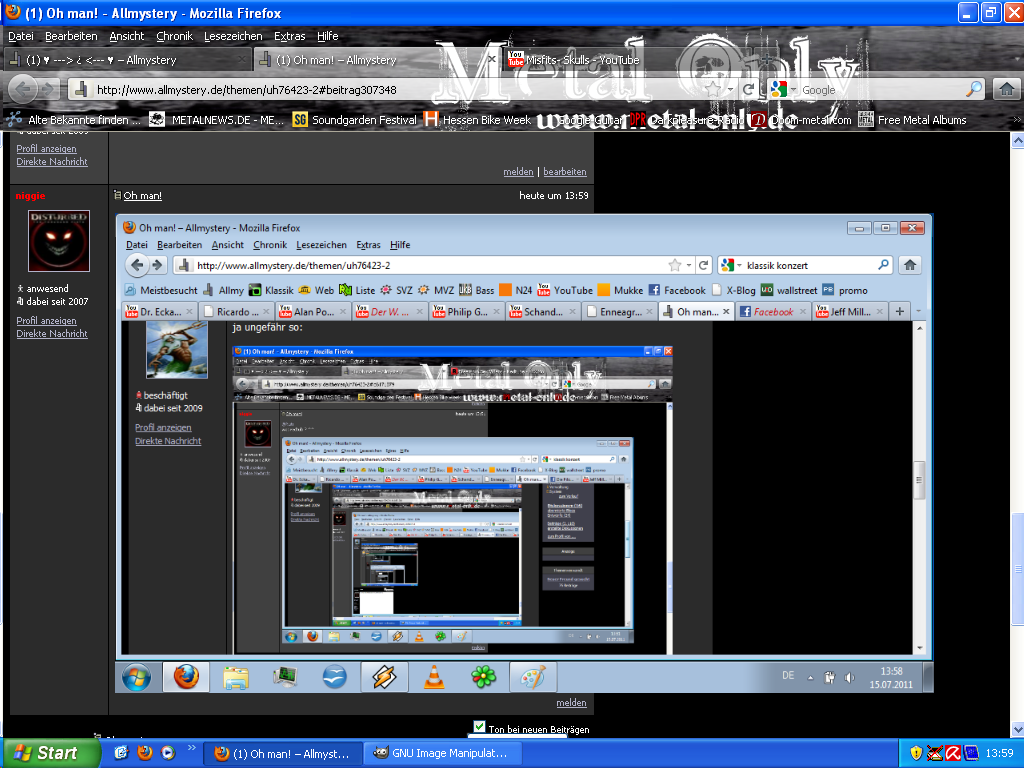Click the melden link next to bearbeiten
The image size is (1024, 768).
[x=519, y=172]
